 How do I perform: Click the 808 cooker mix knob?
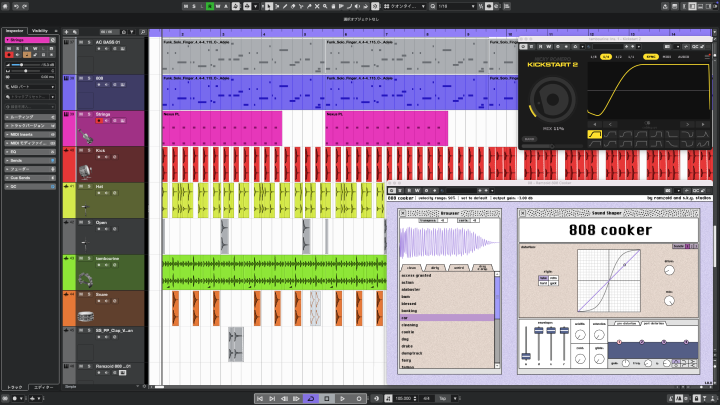tap(669, 301)
